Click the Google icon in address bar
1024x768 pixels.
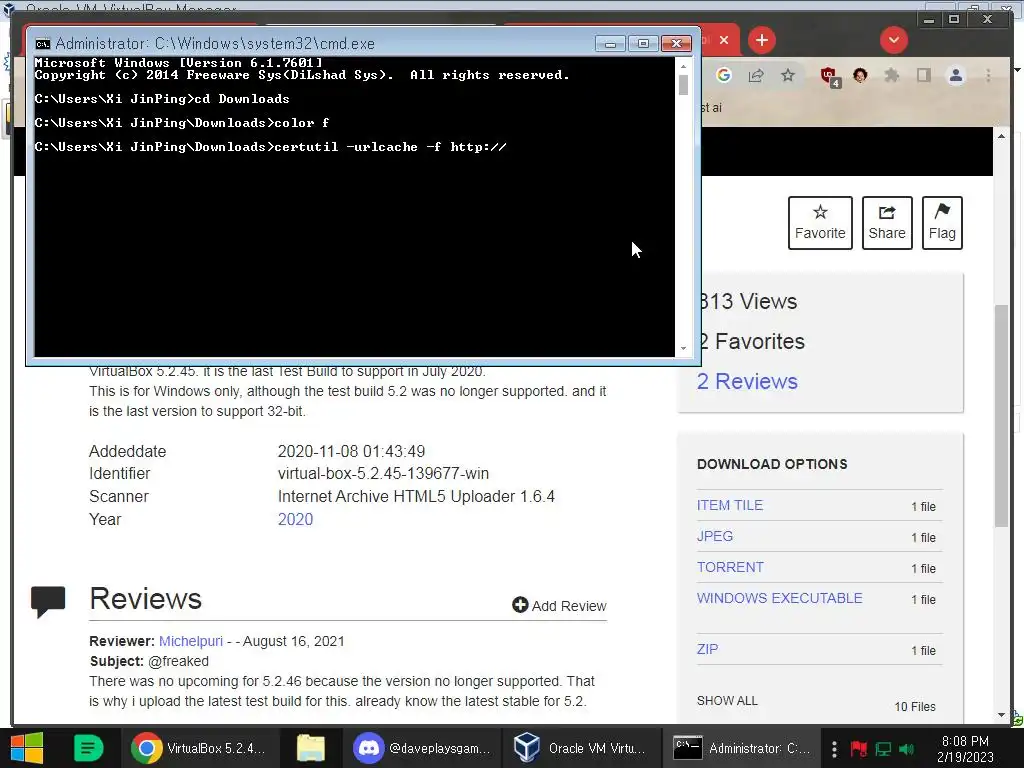click(x=724, y=75)
